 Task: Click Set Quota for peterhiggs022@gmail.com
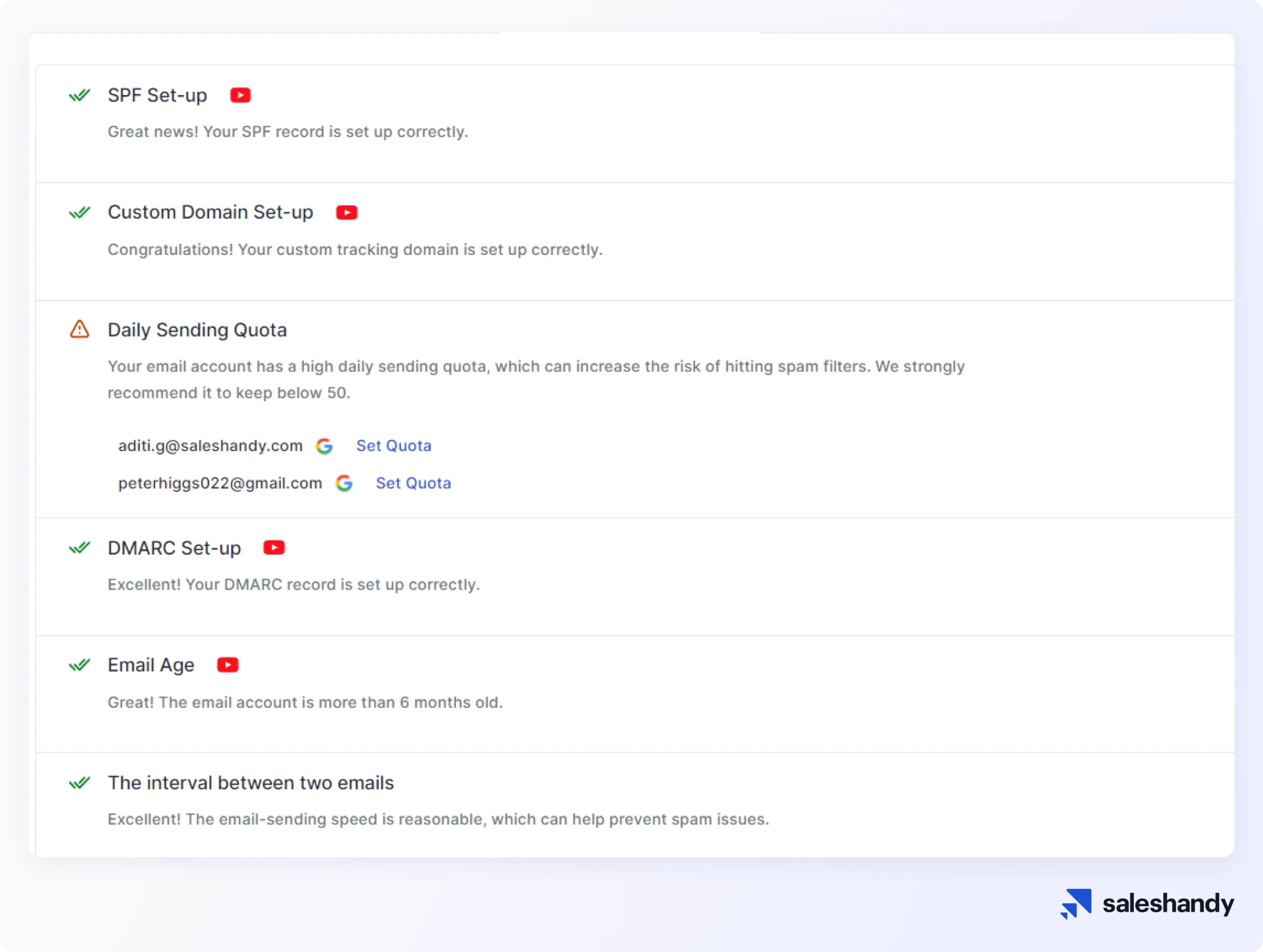pos(413,483)
